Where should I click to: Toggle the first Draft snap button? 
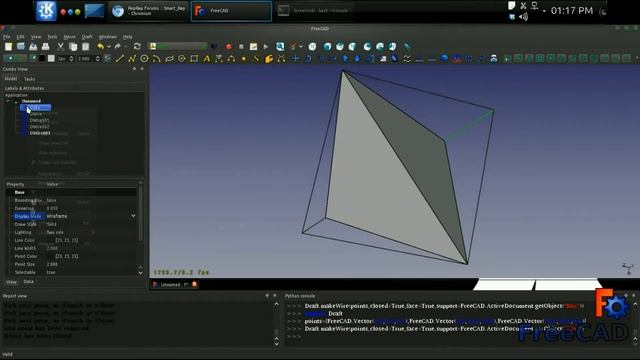pos(507,59)
